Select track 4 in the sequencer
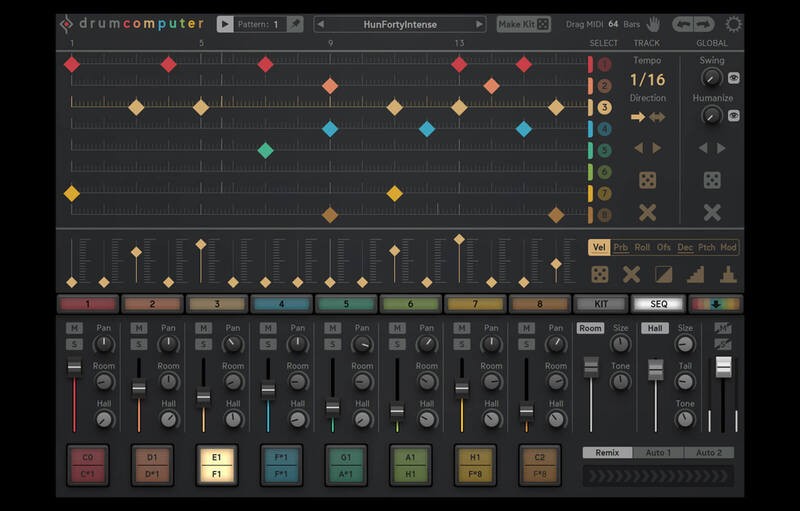This screenshot has height=511, width=800. coord(604,129)
